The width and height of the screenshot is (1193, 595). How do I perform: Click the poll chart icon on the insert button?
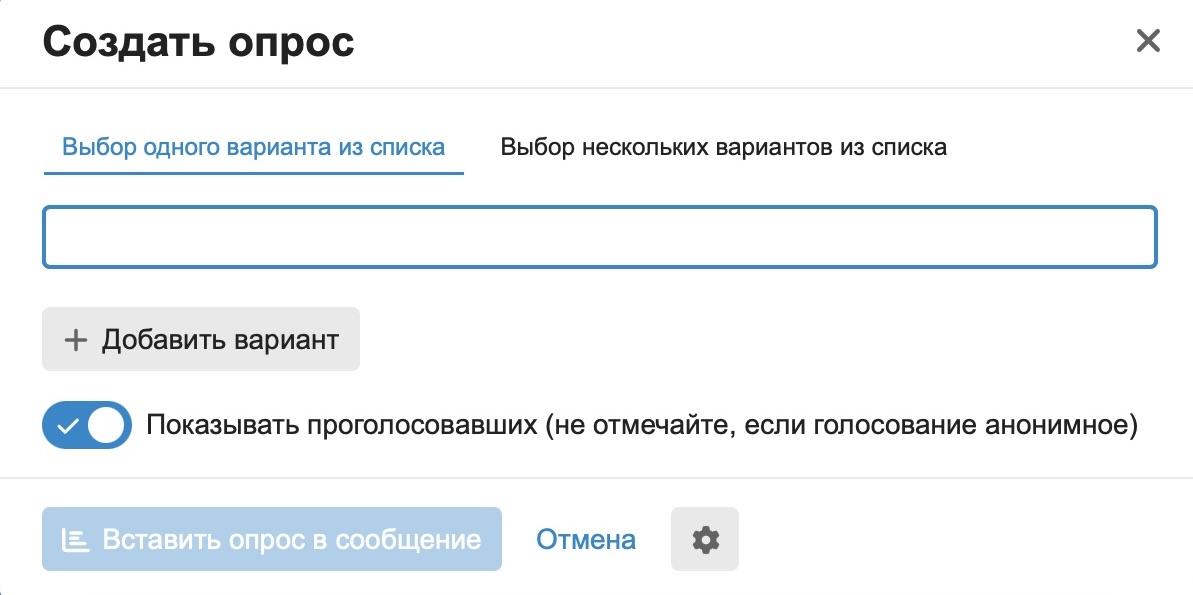74,540
